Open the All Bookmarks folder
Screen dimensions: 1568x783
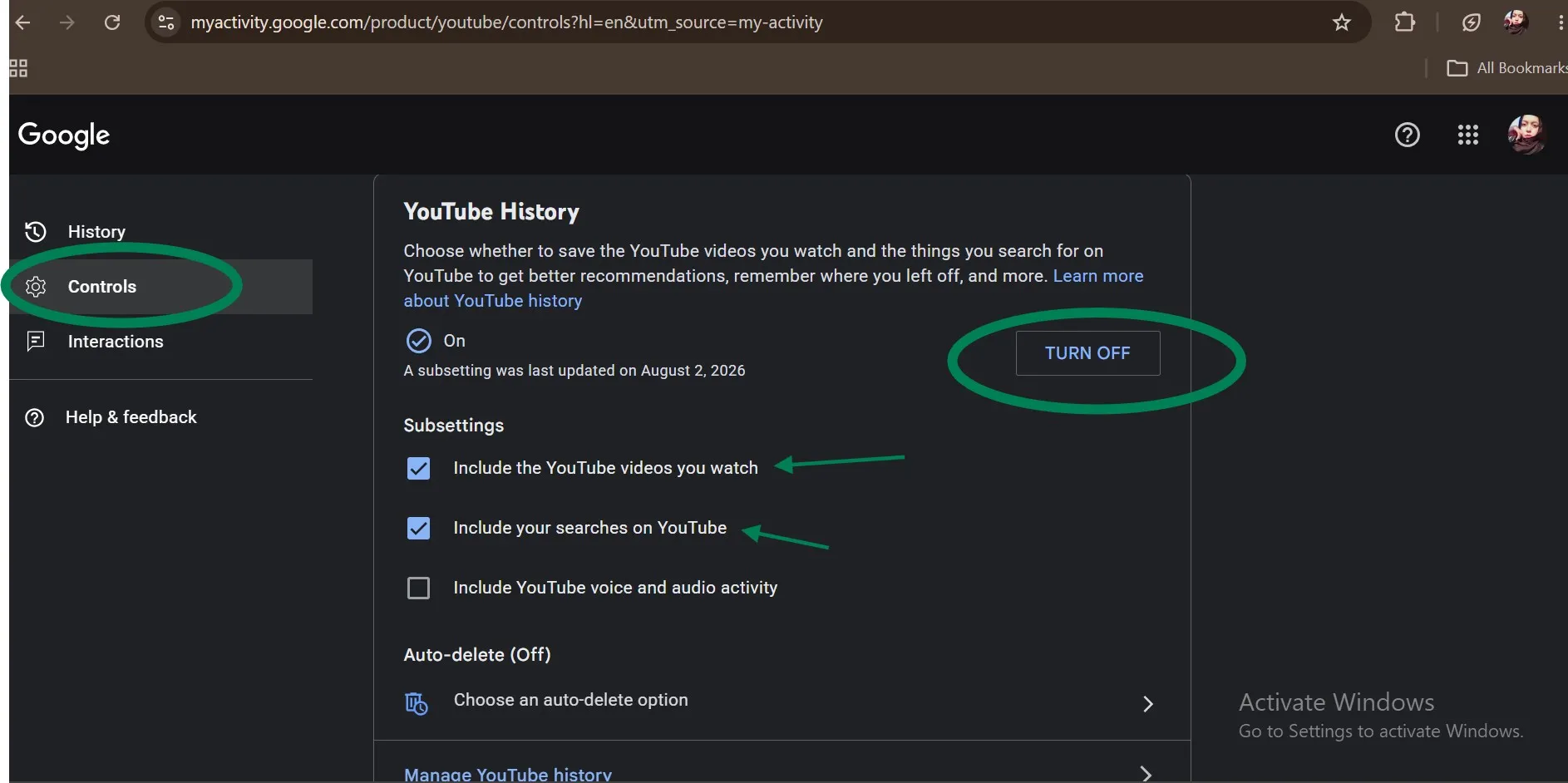[1506, 68]
